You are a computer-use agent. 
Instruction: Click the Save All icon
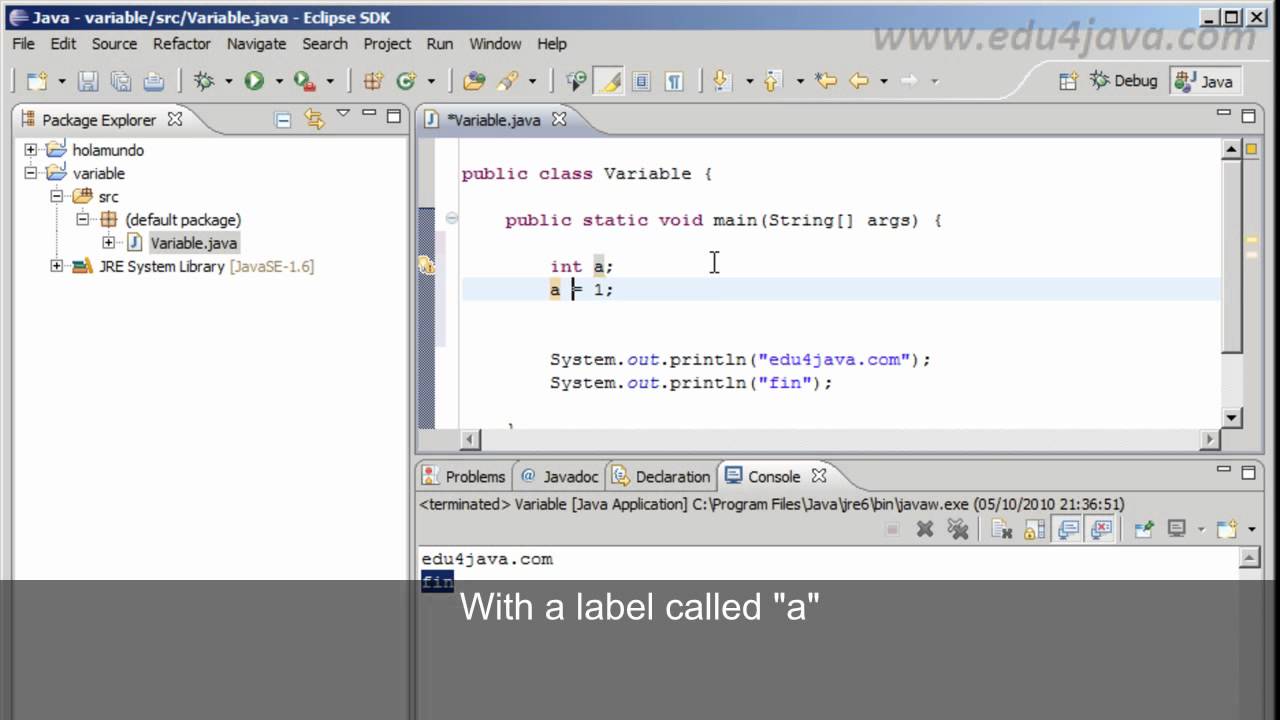click(x=120, y=81)
